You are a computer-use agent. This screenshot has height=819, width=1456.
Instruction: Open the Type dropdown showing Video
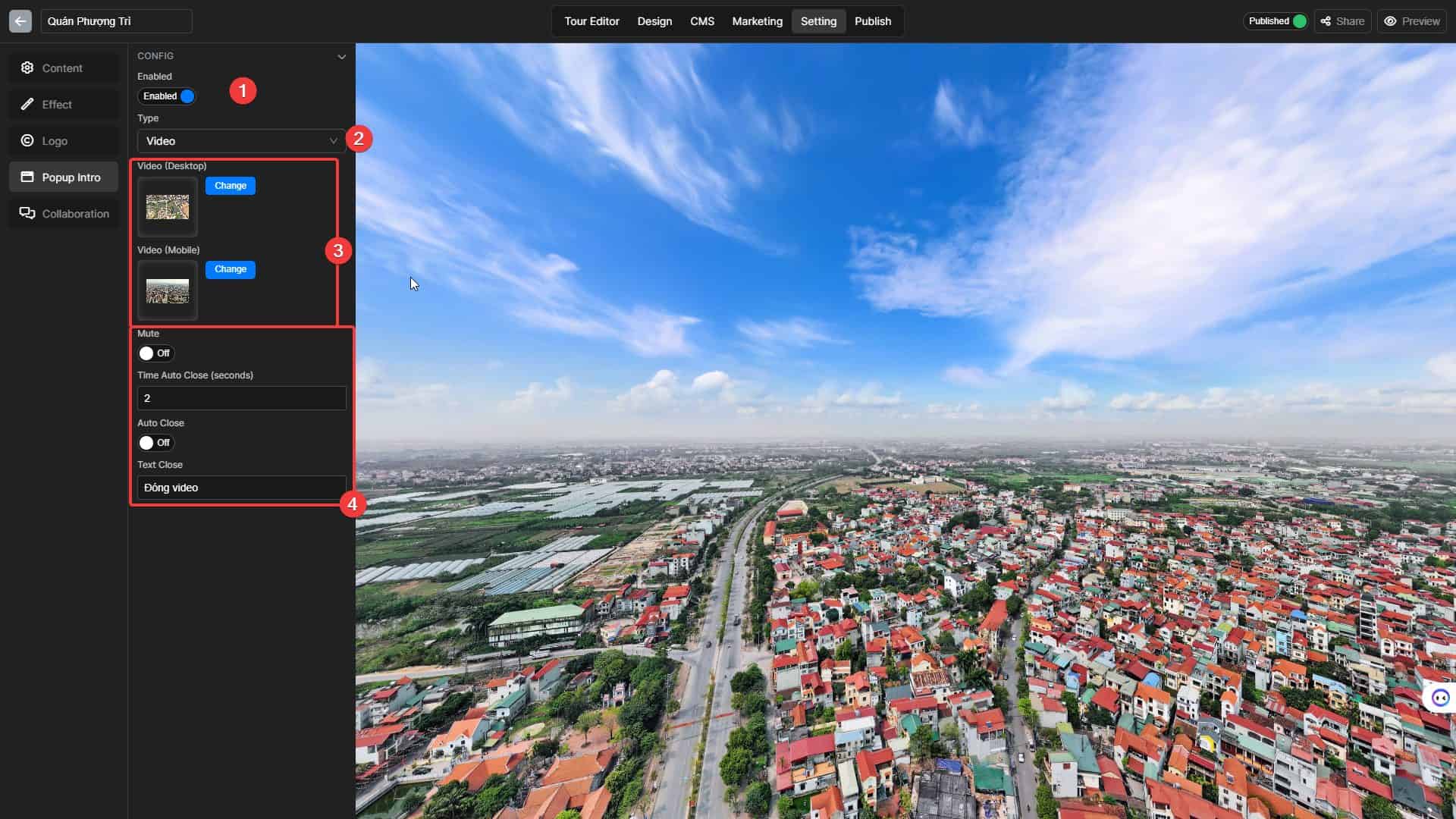pyautogui.click(x=240, y=141)
